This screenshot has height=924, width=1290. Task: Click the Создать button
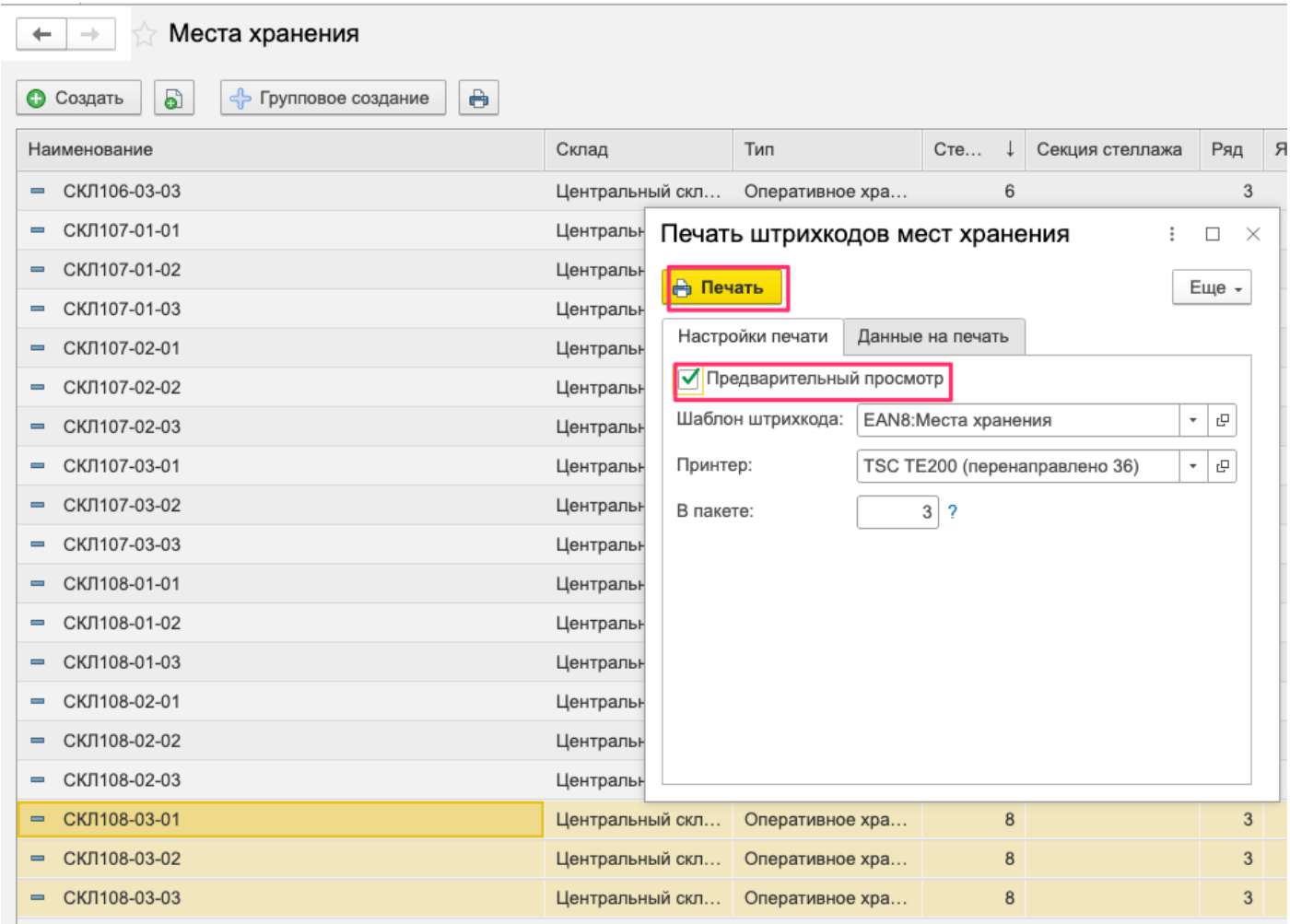[x=78, y=98]
